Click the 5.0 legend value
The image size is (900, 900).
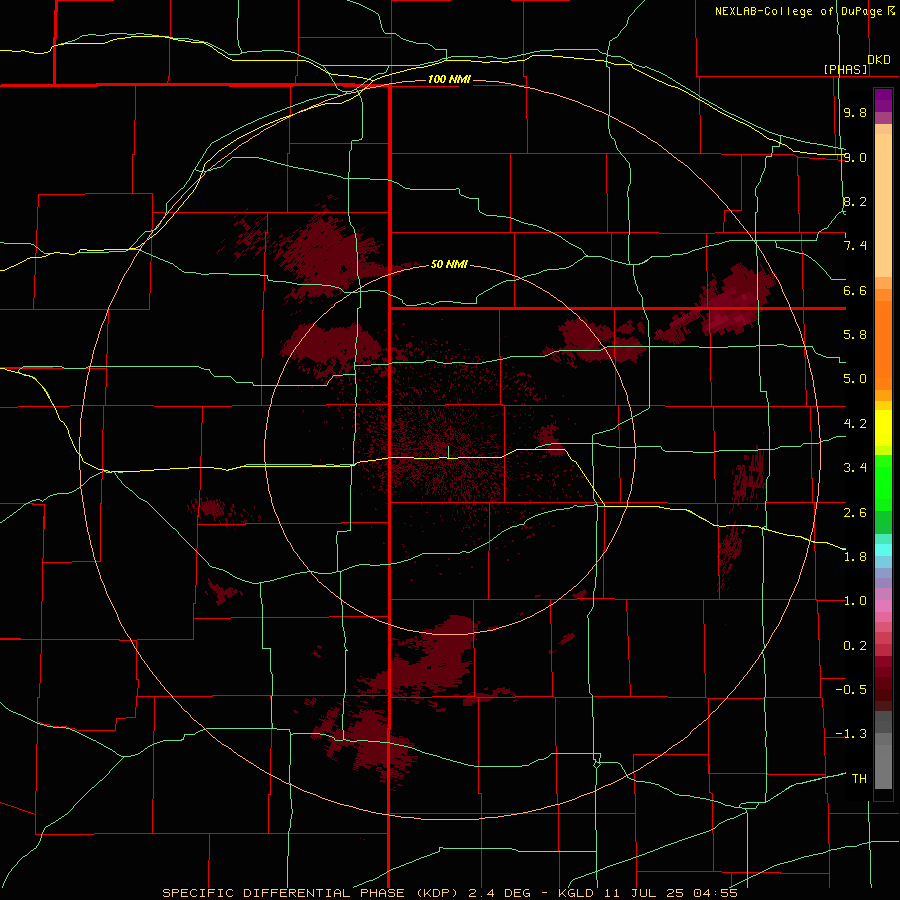coord(855,379)
